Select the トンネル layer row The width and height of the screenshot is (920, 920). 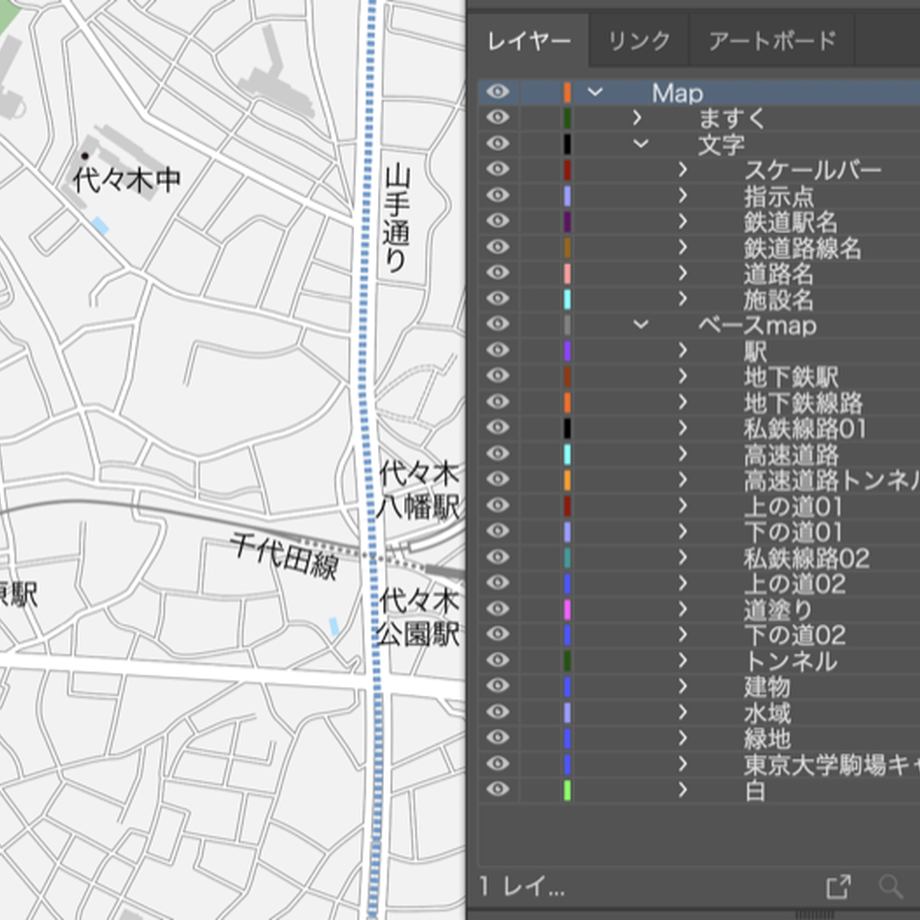coord(699,660)
